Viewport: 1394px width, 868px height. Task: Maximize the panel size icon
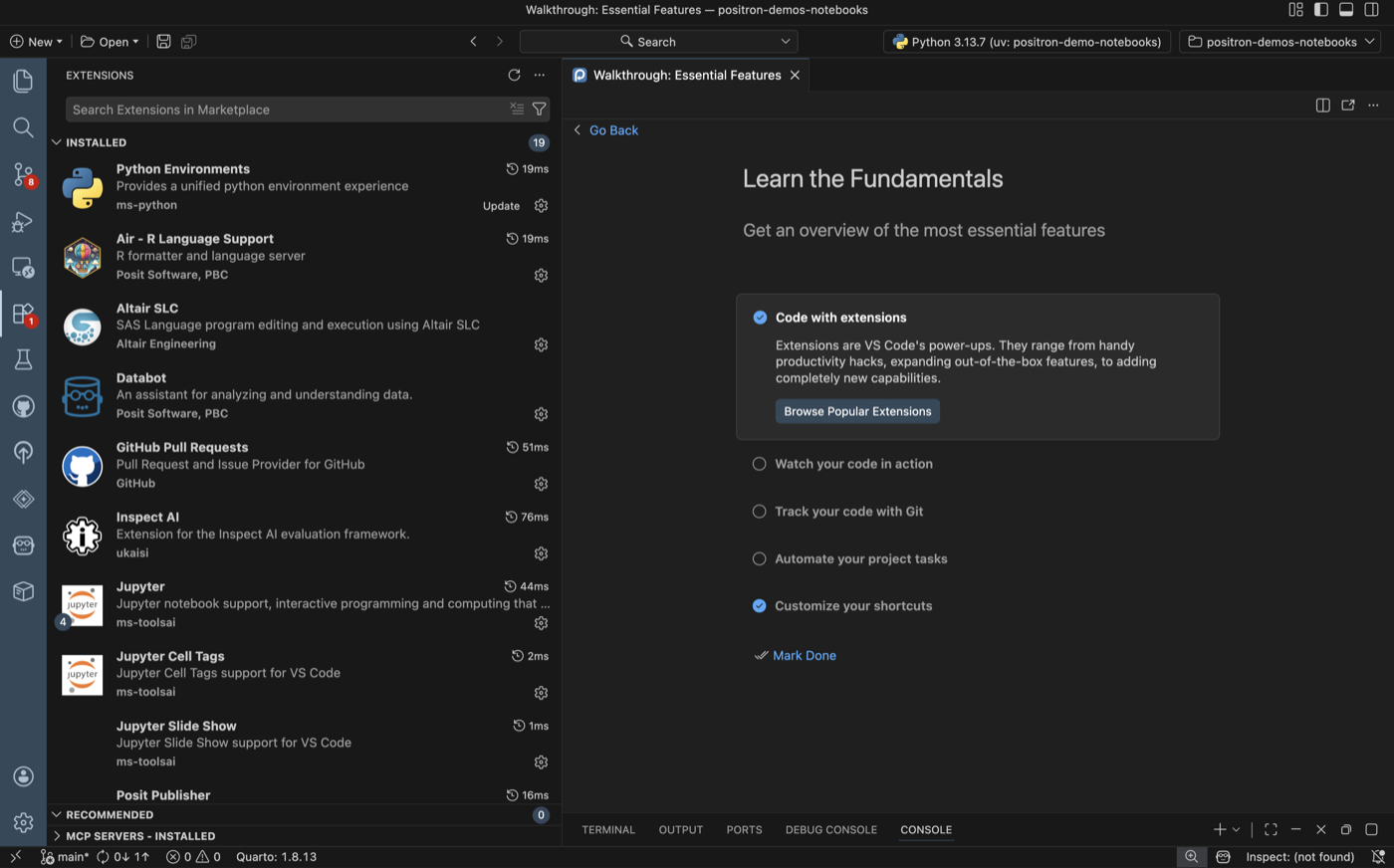(x=1271, y=829)
